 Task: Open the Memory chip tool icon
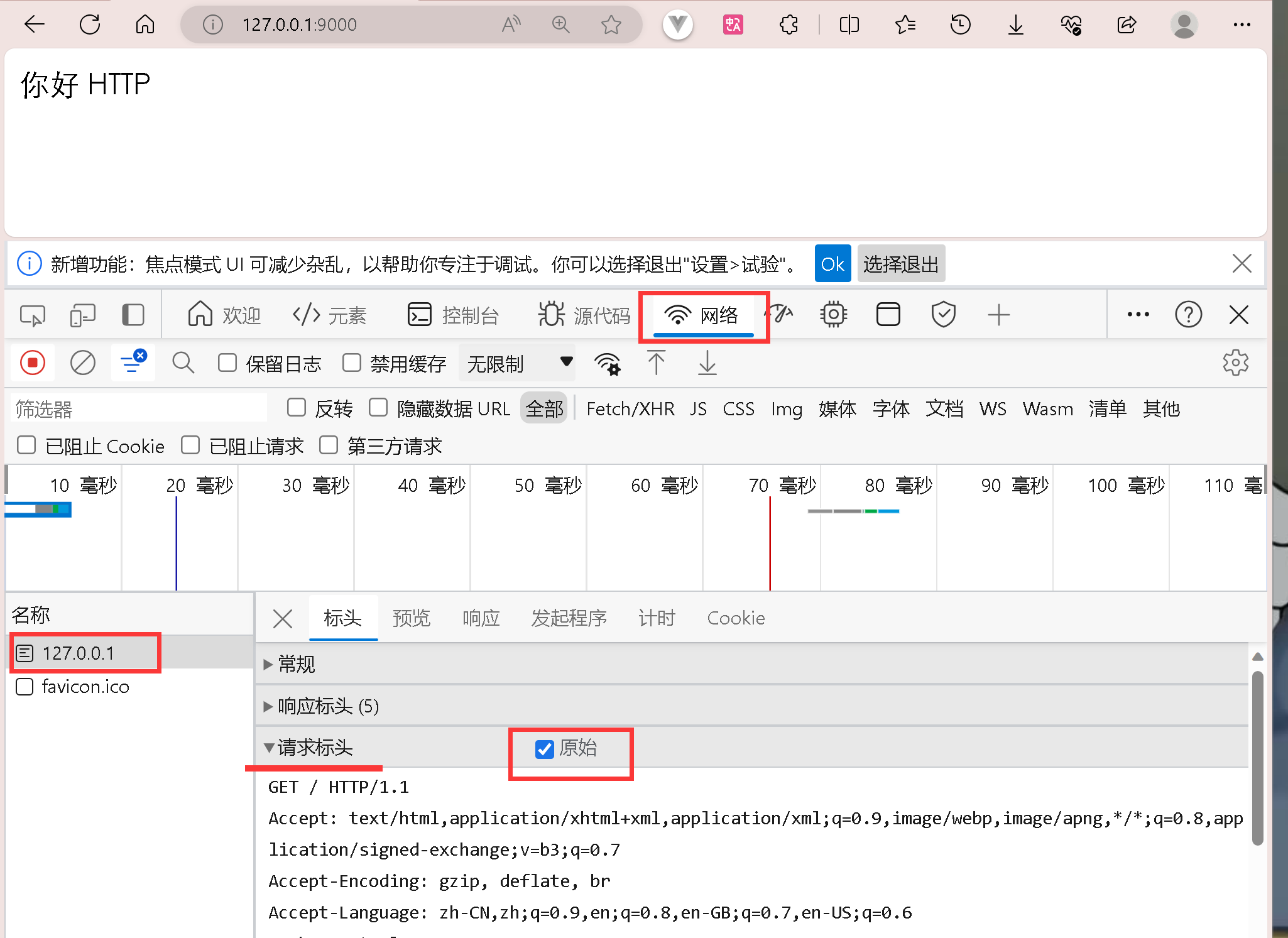[833, 315]
